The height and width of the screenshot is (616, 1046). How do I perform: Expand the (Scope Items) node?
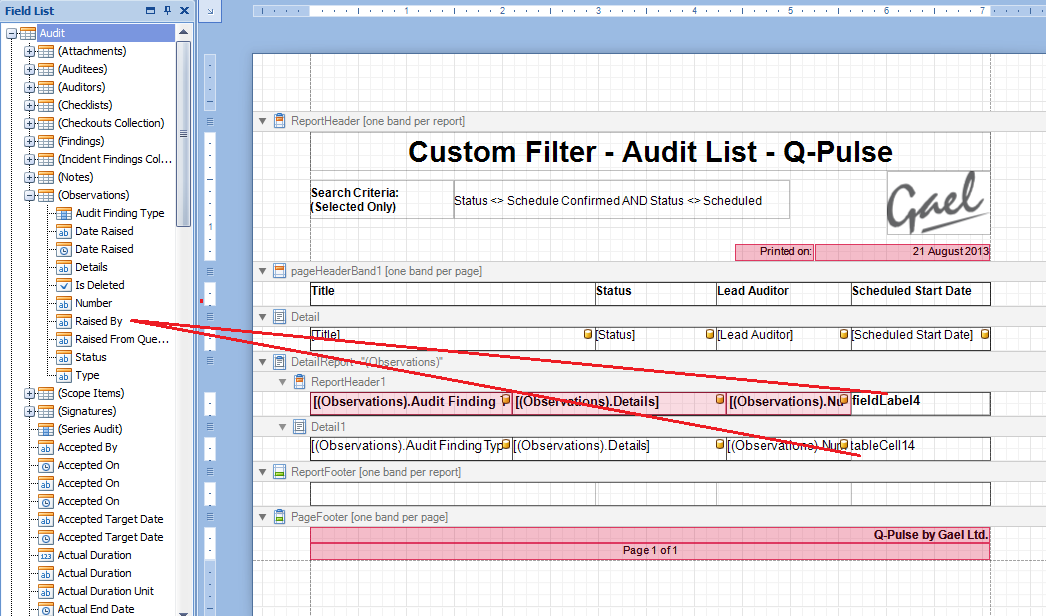coord(29,394)
